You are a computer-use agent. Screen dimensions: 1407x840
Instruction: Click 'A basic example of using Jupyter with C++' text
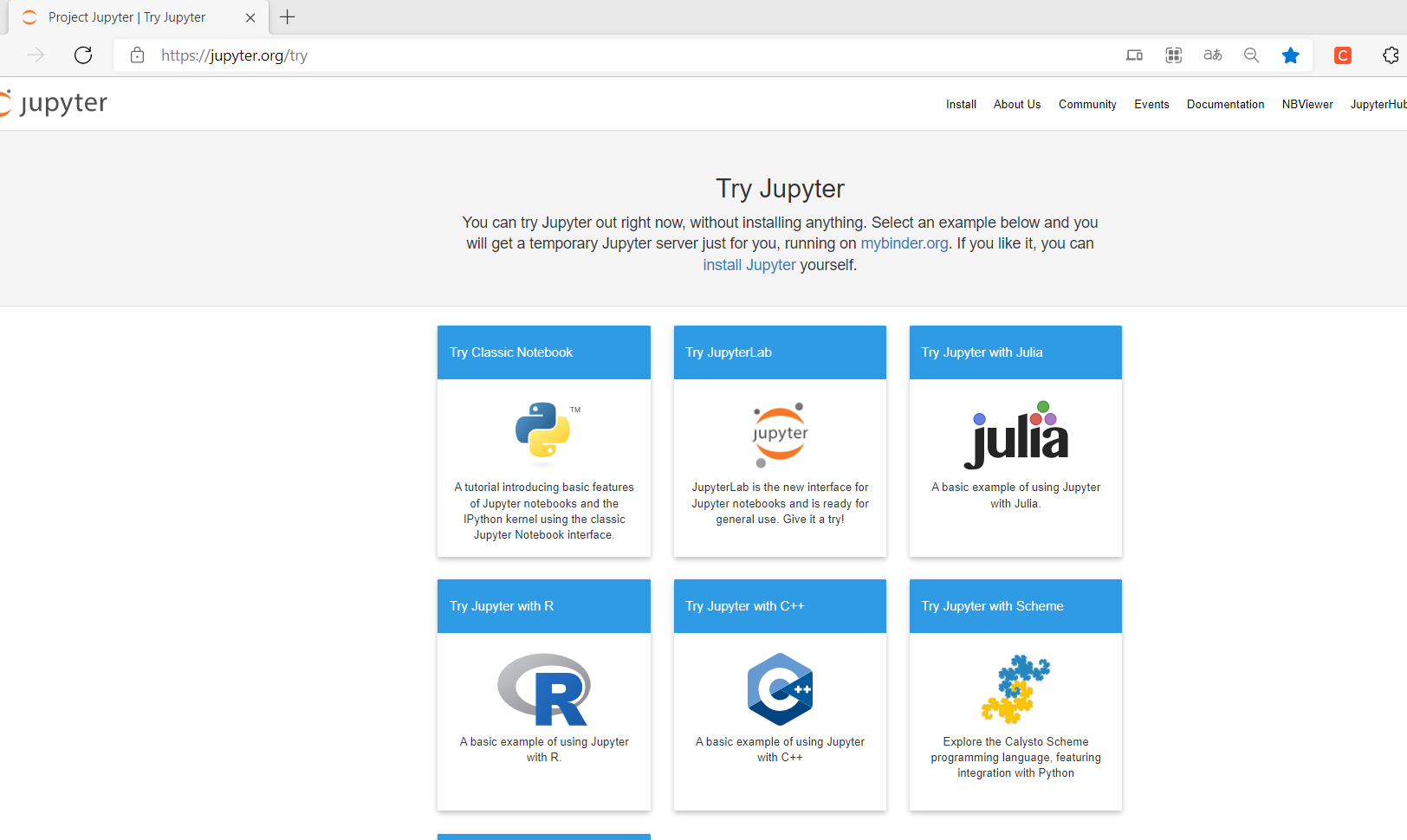(x=780, y=749)
